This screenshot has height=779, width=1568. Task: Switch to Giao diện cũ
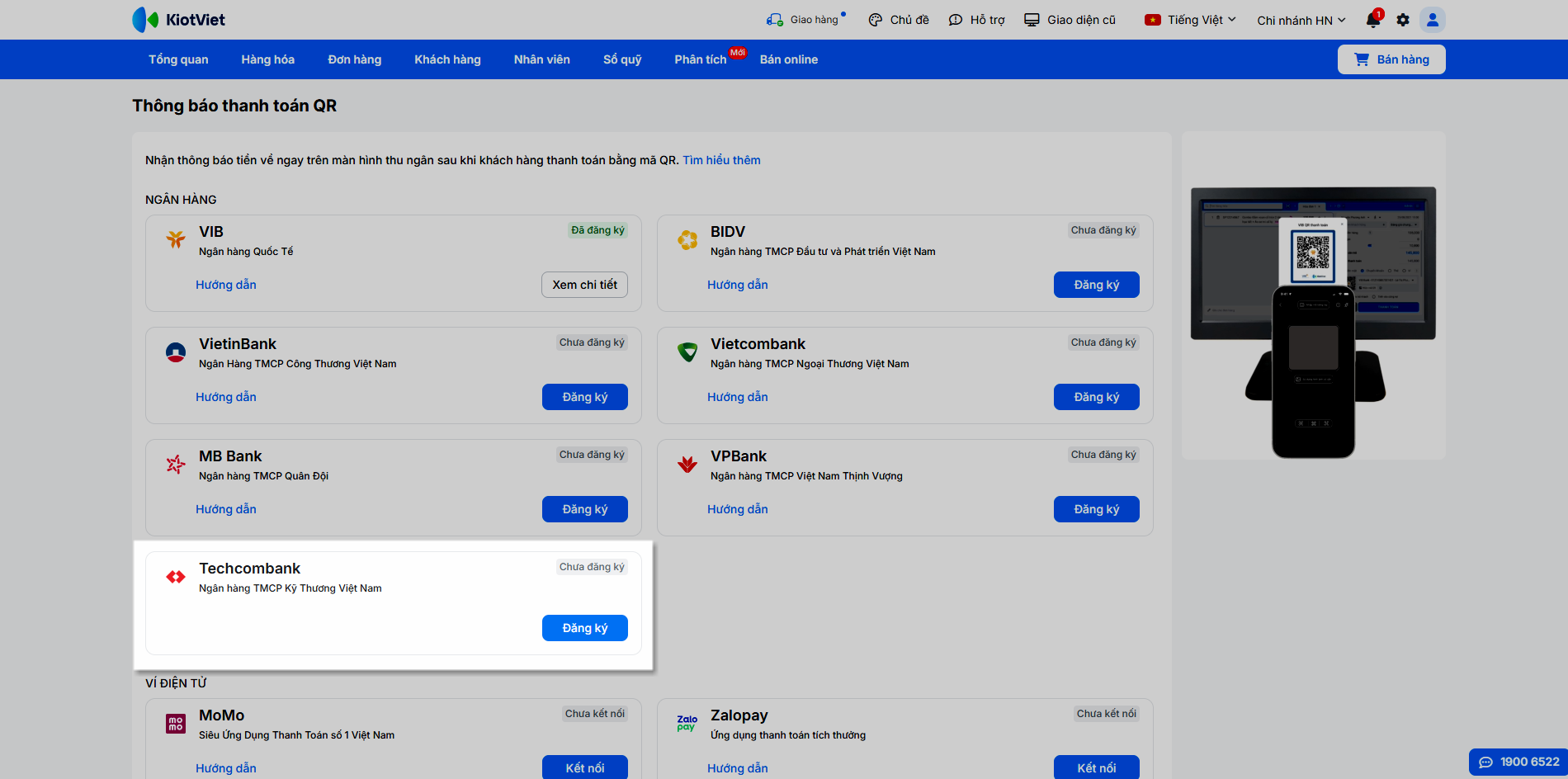tap(1070, 20)
